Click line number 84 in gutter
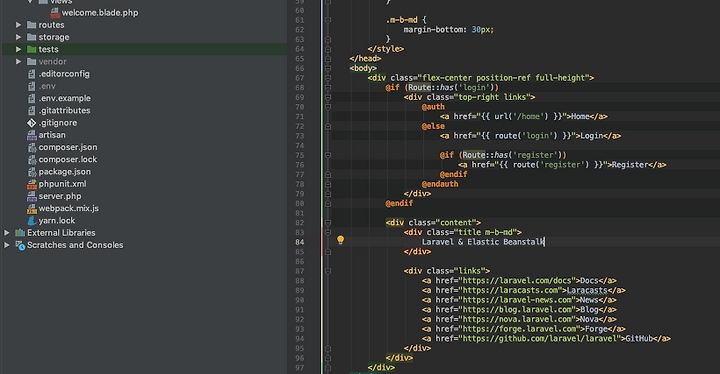This screenshot has width=720, height=374. pyautogui.click(x=299, y=242)
